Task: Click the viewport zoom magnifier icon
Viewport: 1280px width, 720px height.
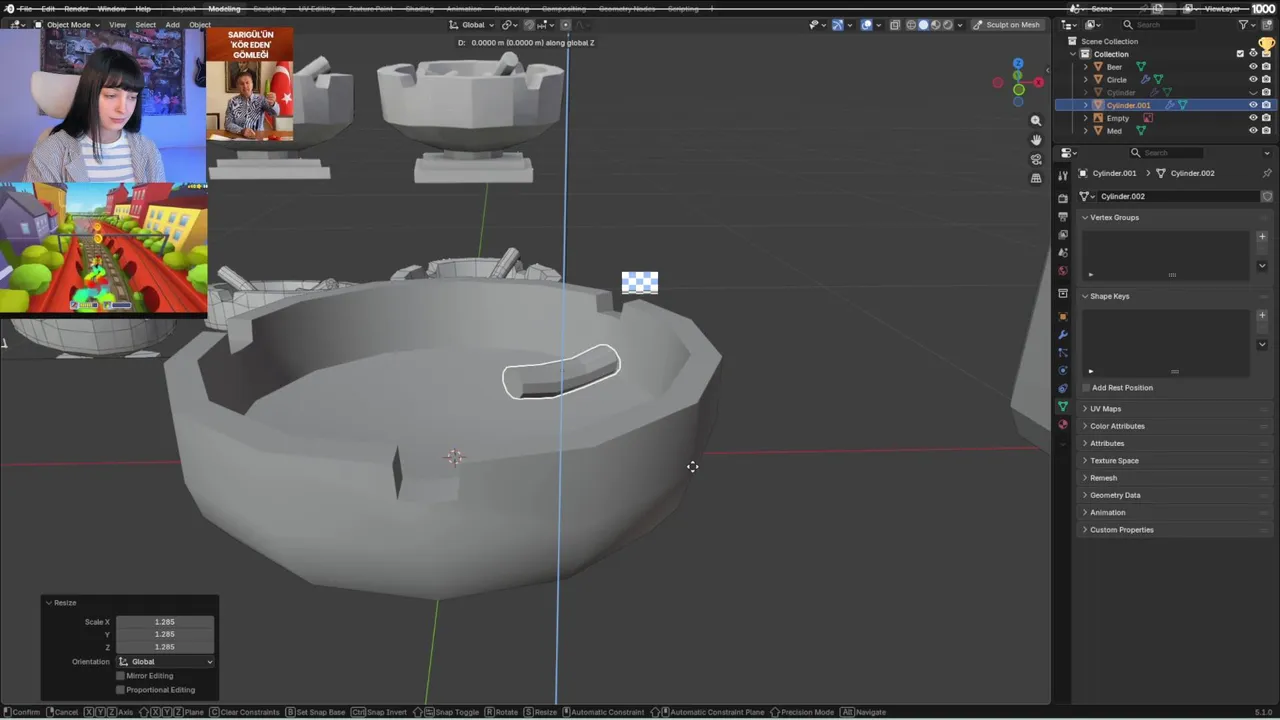Action: pos(1036,120)
